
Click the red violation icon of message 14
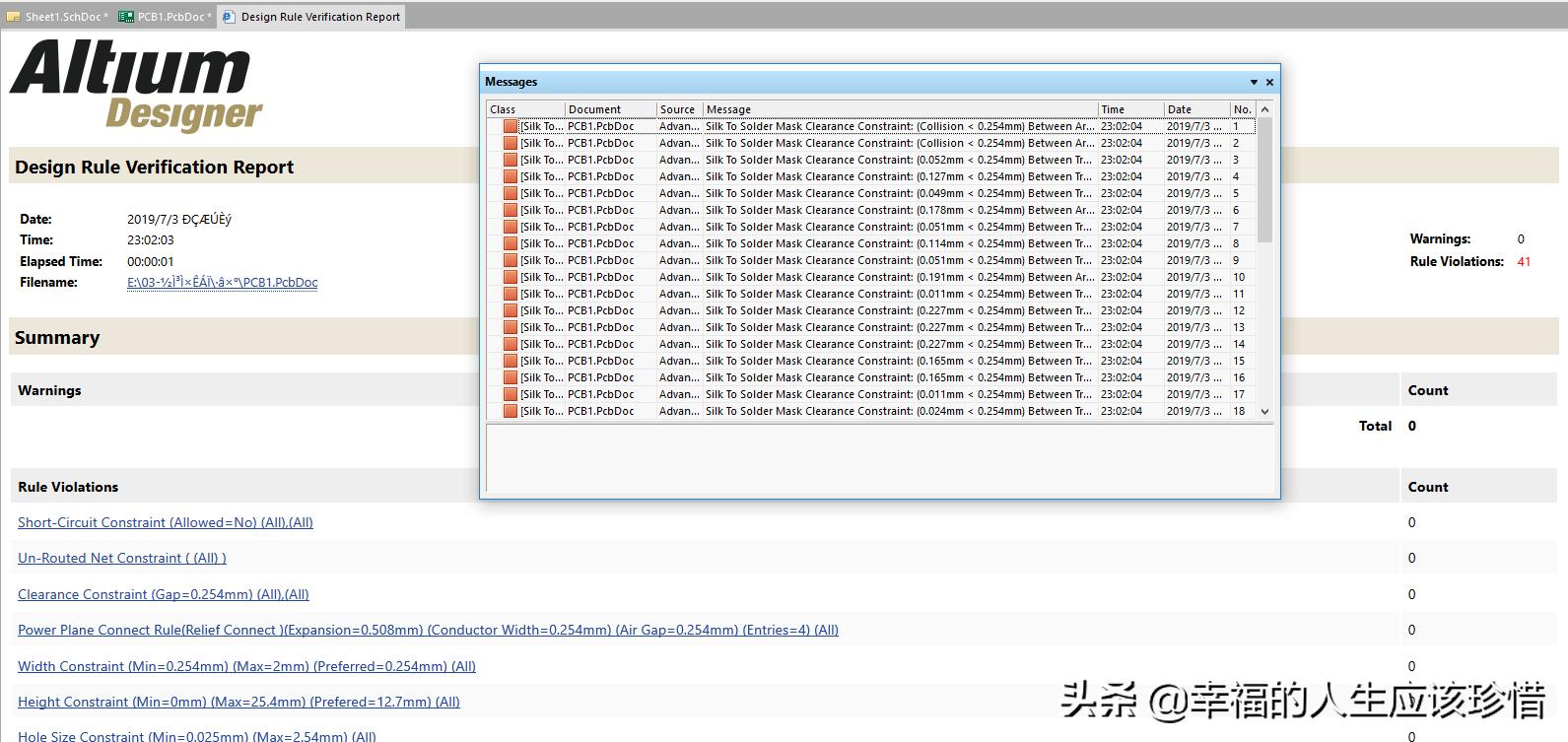click(511, 344)
